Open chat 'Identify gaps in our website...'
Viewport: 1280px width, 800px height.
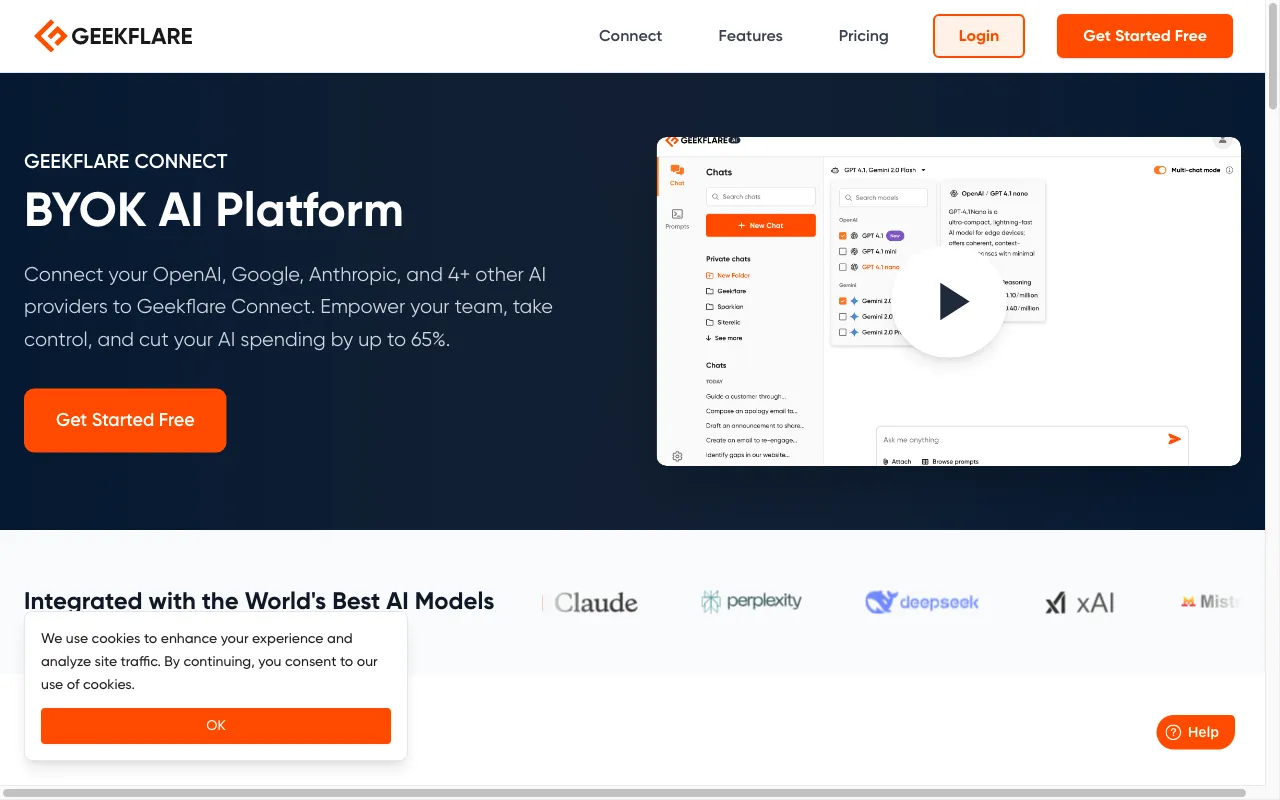(x=748, y=455)
